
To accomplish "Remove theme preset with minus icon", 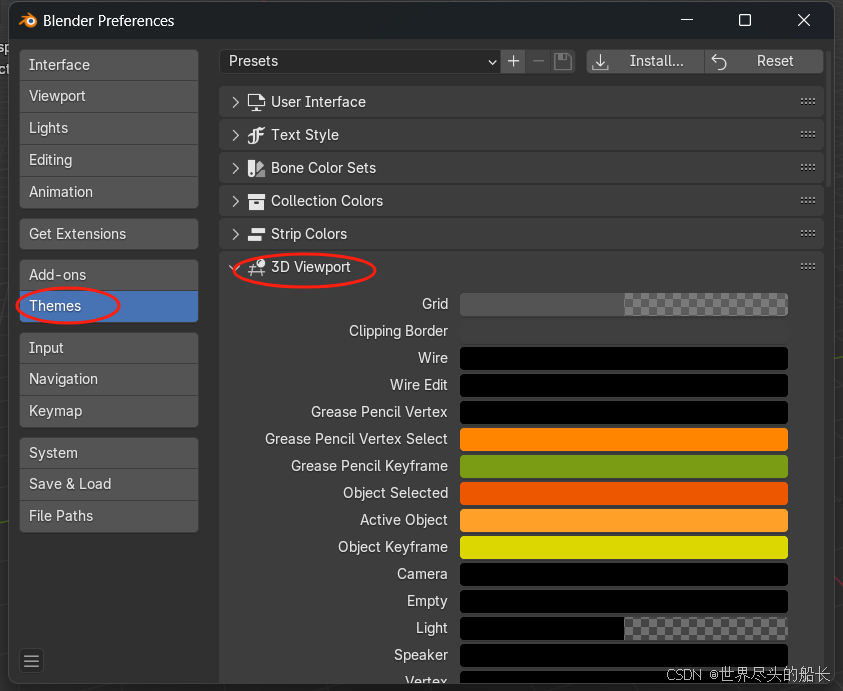I will (538, 61).
